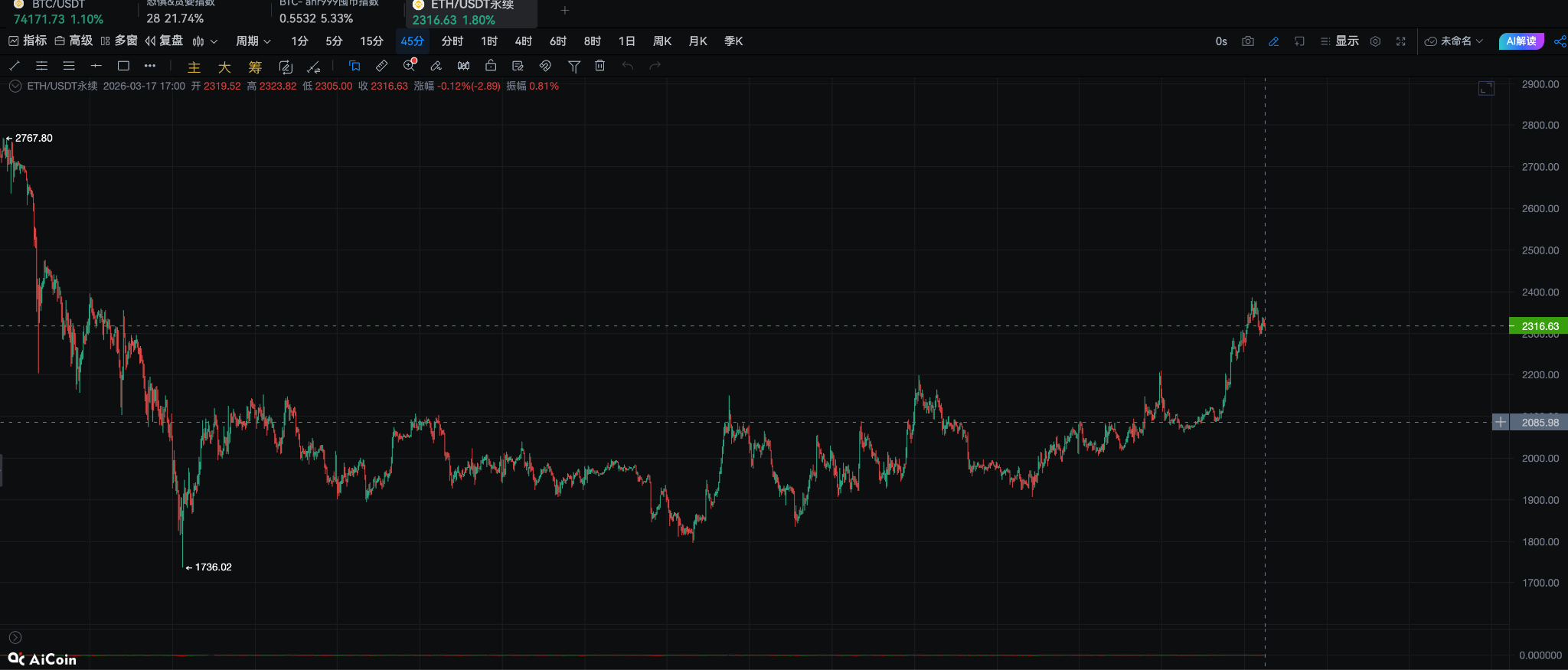Open the candlestick chart type dropdown
The height and width of the screenshot is (670, 1568).
point(205,41)
